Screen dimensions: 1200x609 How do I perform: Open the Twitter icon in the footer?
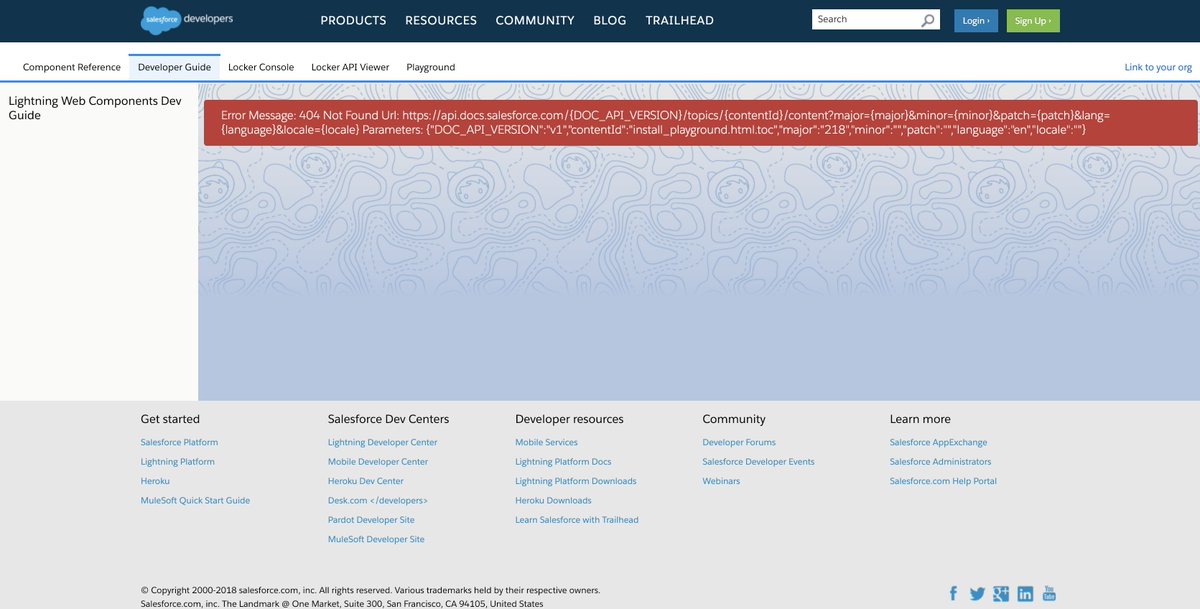tap(977, 593)
